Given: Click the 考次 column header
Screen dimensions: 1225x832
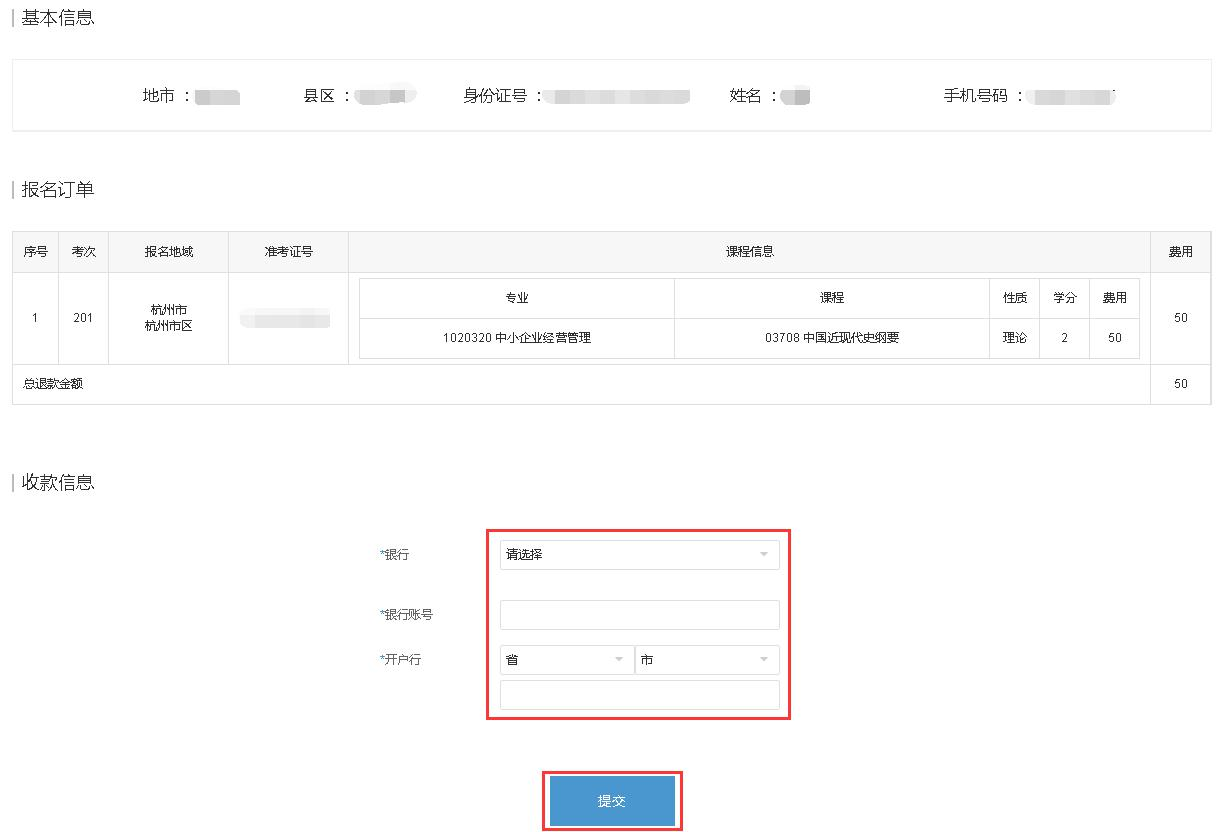Looking at the screenshot, I should coord(83,252).
